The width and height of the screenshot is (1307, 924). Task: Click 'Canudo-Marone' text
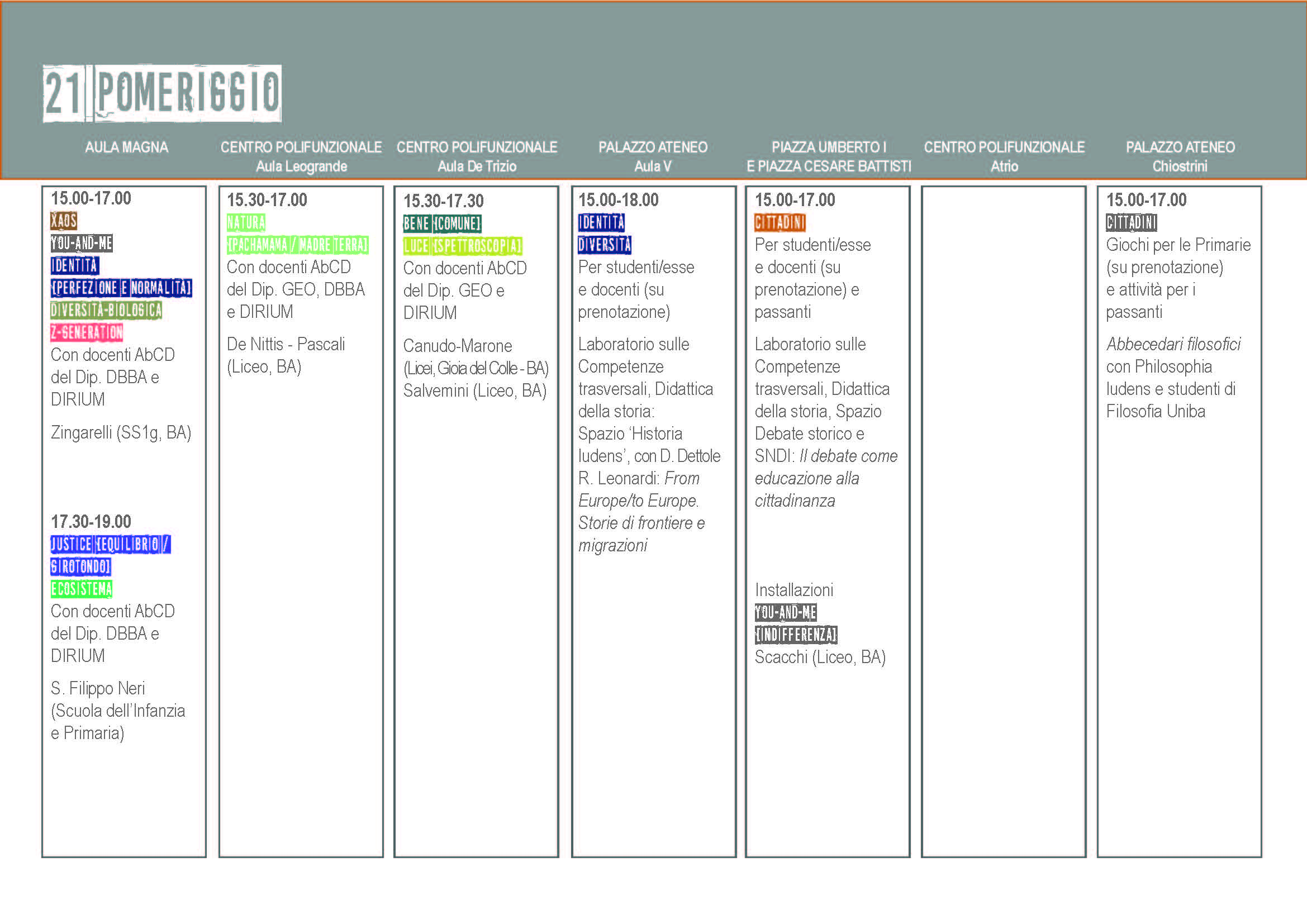tap(458, 346)
